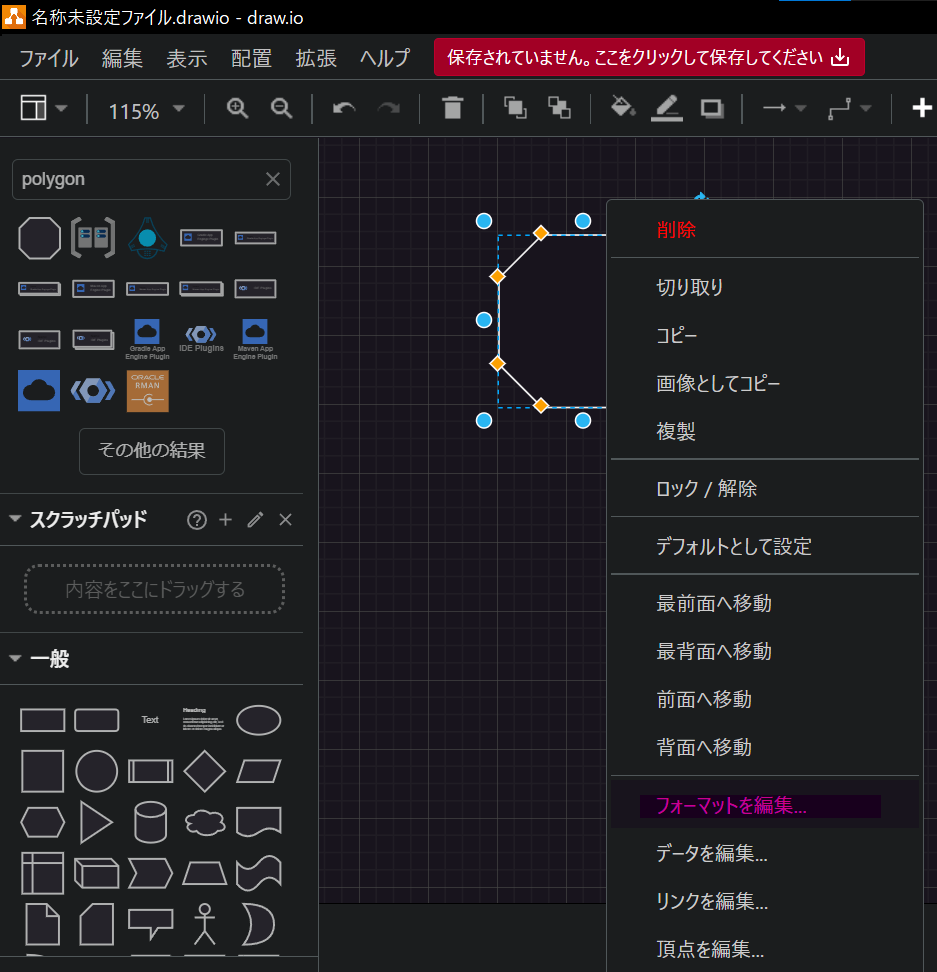Image resolution: width=937 pixels, height=972 pixels.
Task: Open the fill color bucket tool
Action: tap(623, 107)
